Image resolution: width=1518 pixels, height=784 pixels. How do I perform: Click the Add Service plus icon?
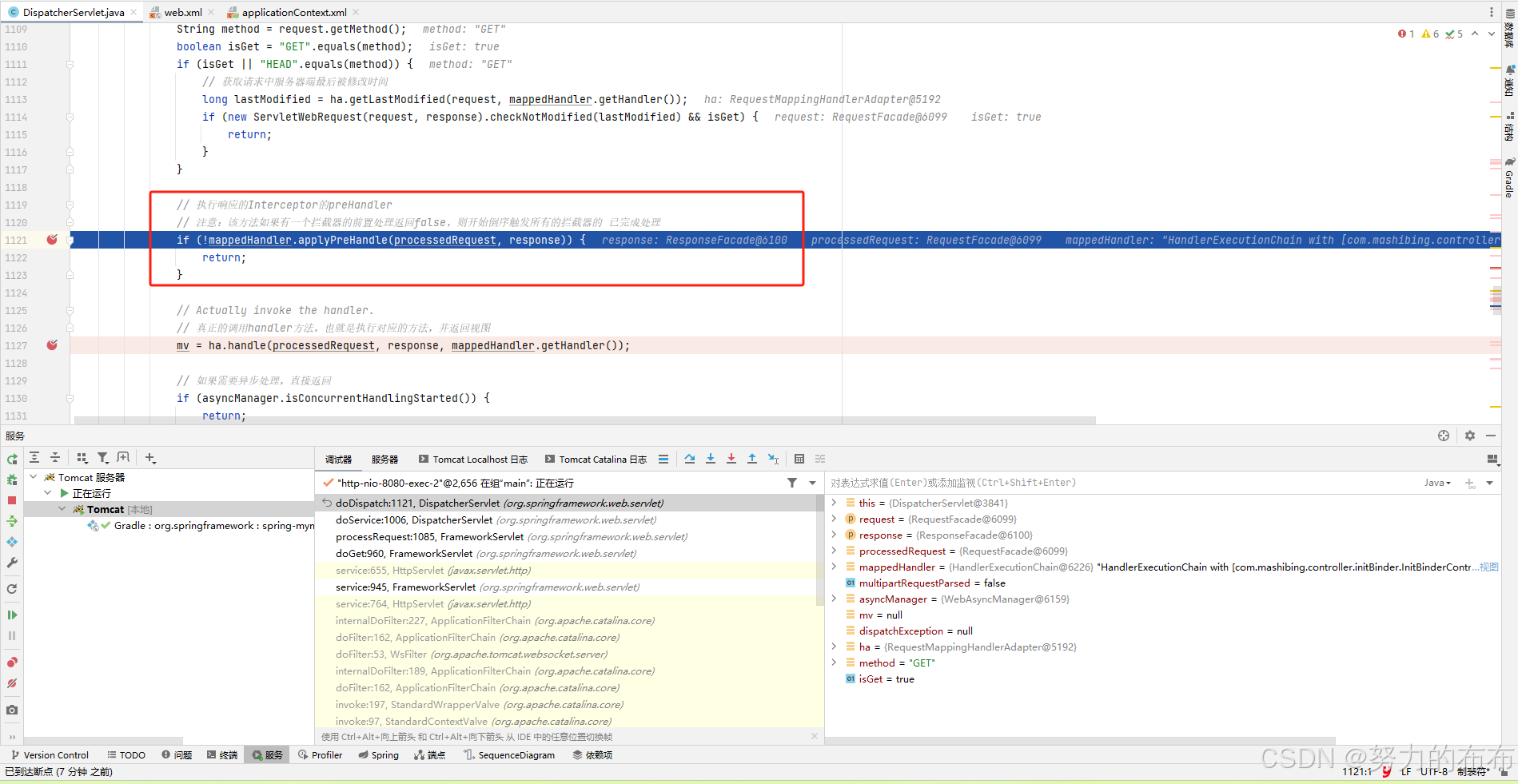coord(150,457)
